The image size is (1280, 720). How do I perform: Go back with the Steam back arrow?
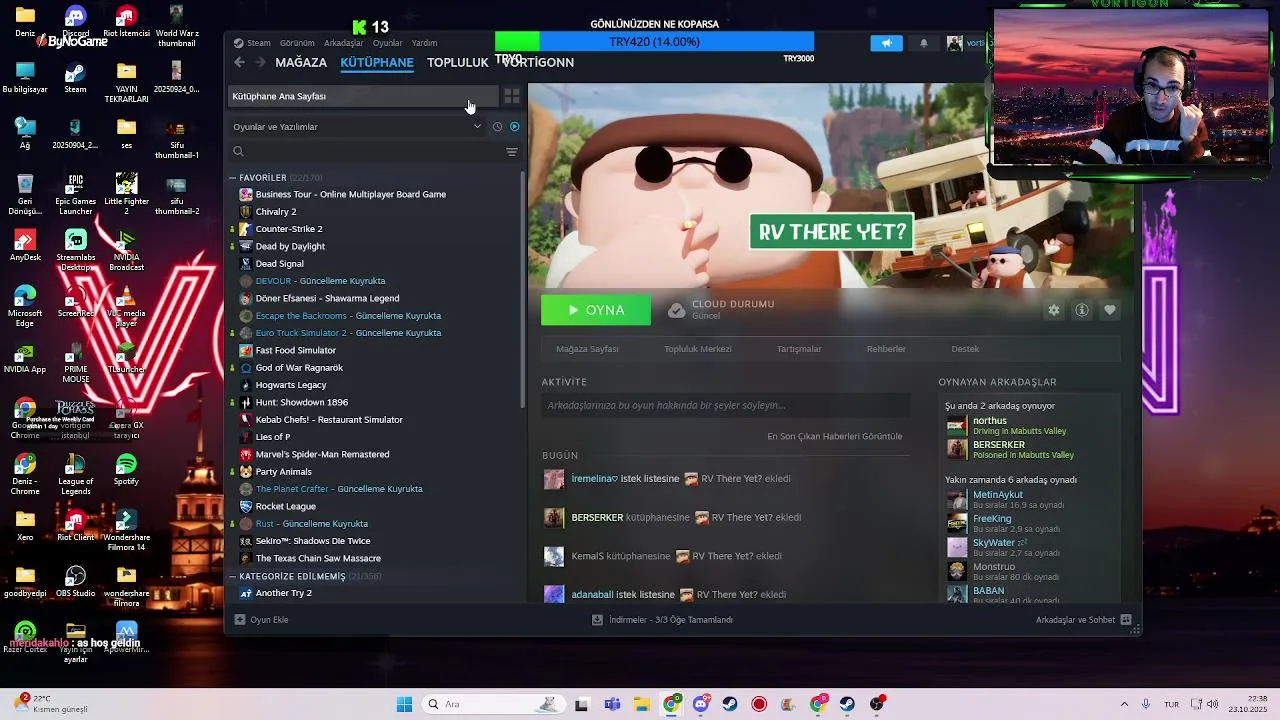pyautogui.click(x=239, y=62)
